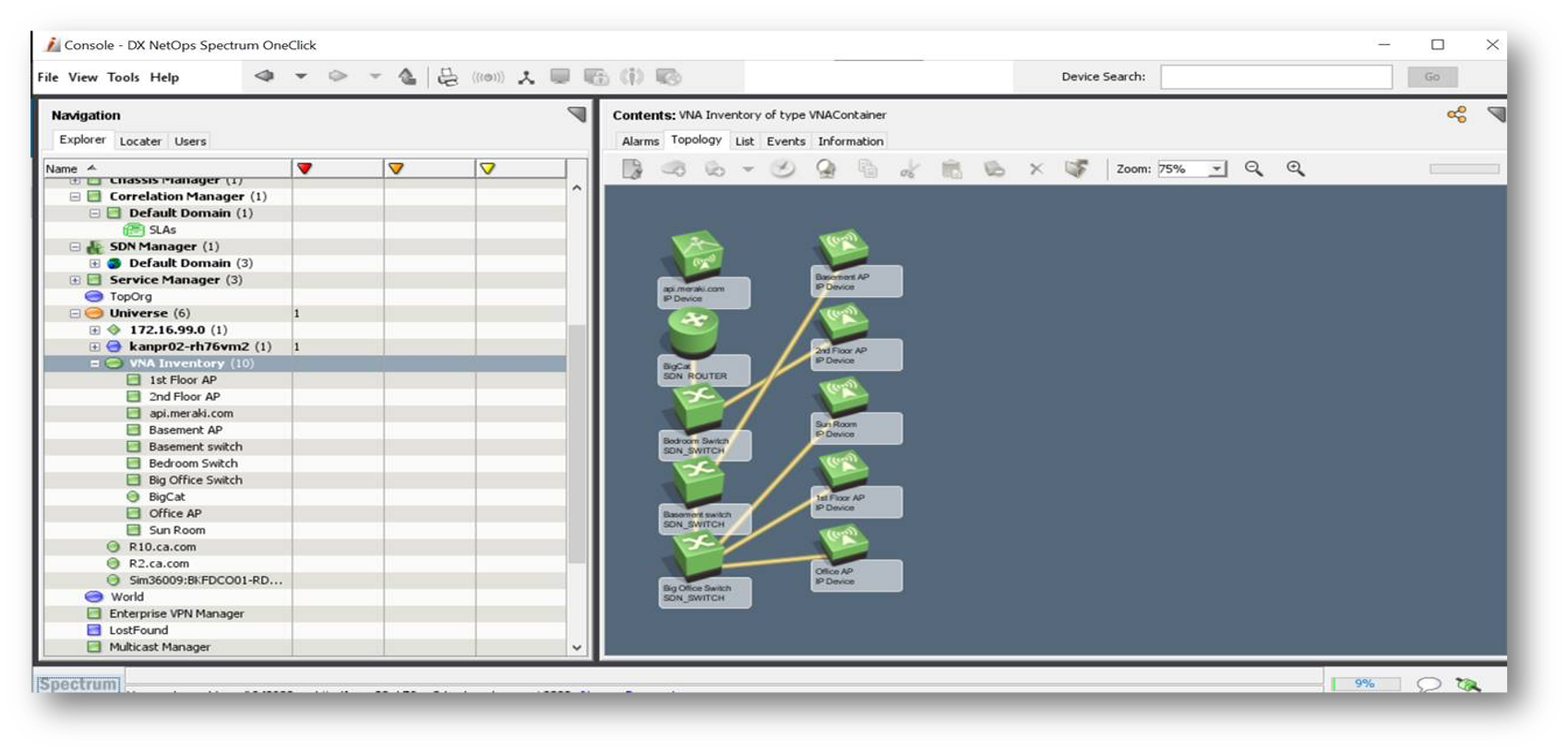Open the Zoom percentage dropdown

1217,169
